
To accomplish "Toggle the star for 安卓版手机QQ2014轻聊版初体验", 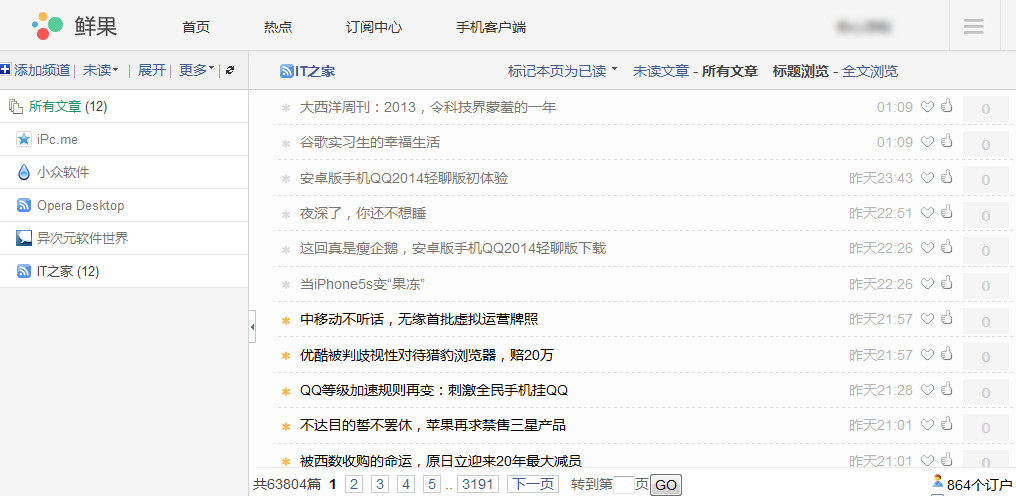I will click(286, 178).
